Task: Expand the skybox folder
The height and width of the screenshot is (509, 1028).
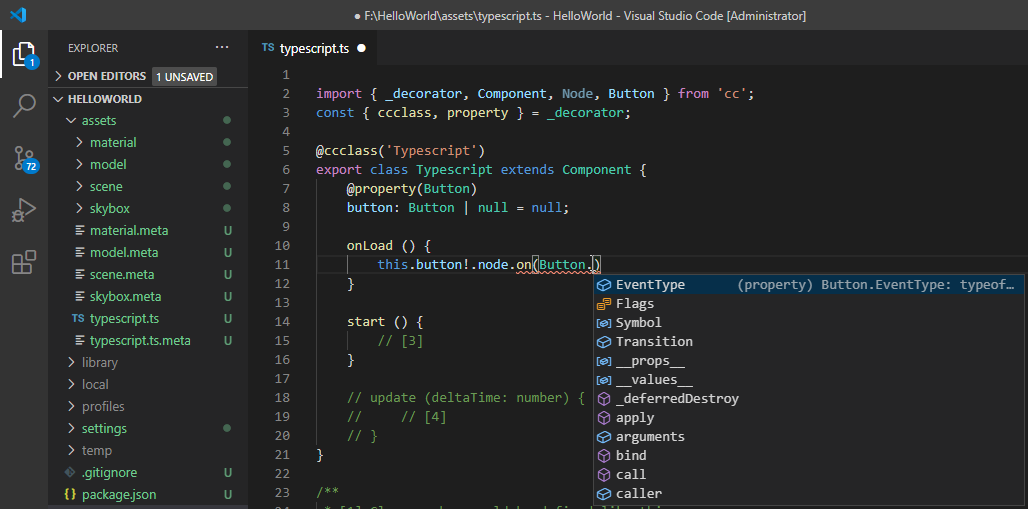Action: (80, 209)
